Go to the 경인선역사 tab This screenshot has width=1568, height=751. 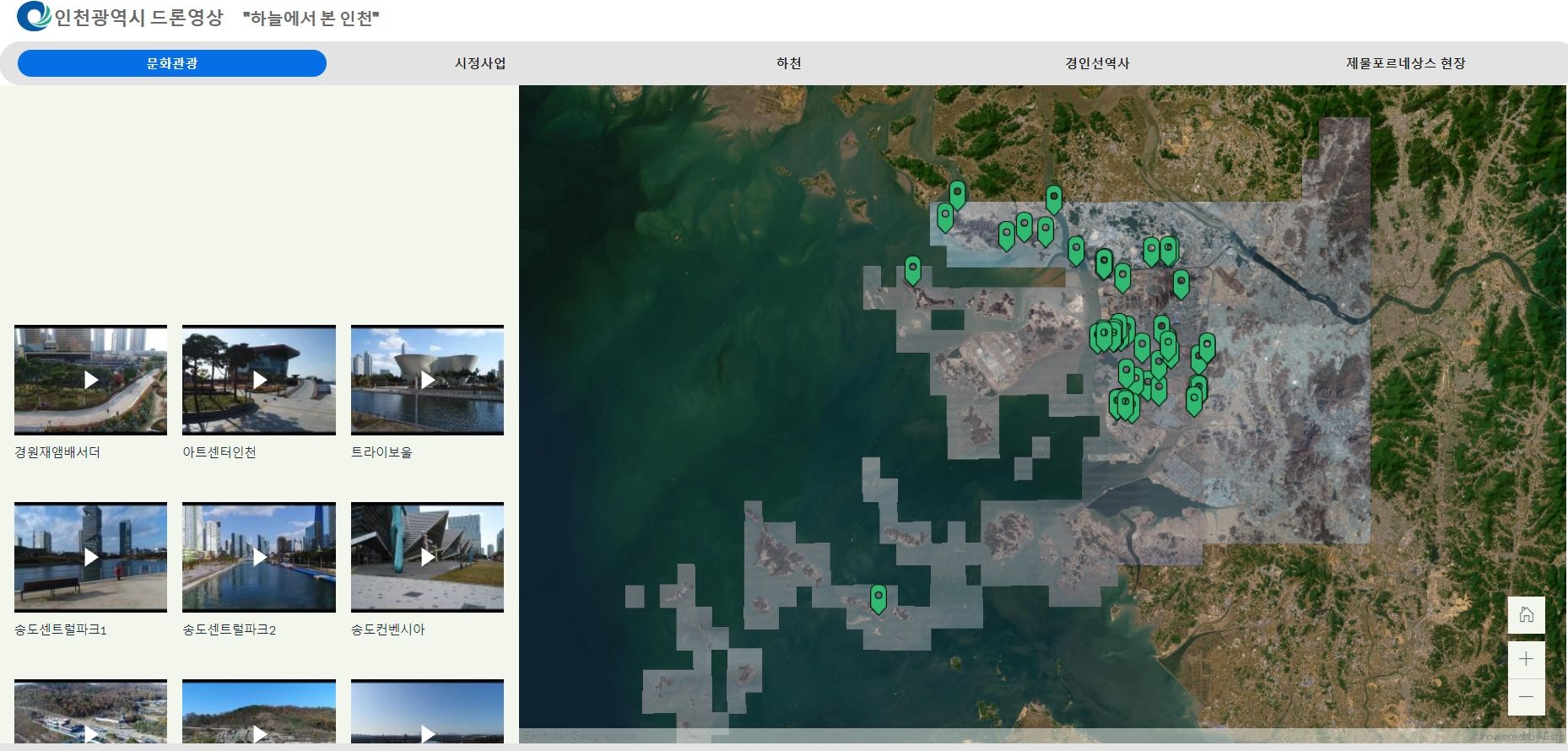pos(1097,63)
